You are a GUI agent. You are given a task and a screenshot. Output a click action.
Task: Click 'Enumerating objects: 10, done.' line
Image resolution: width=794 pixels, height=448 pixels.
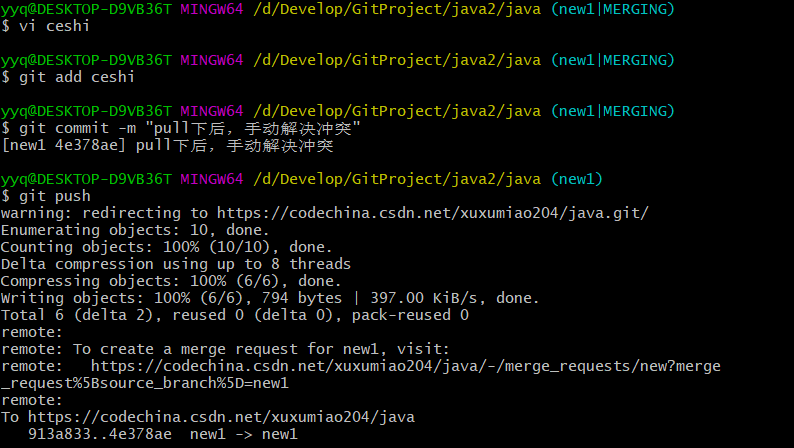pos(135,230)
